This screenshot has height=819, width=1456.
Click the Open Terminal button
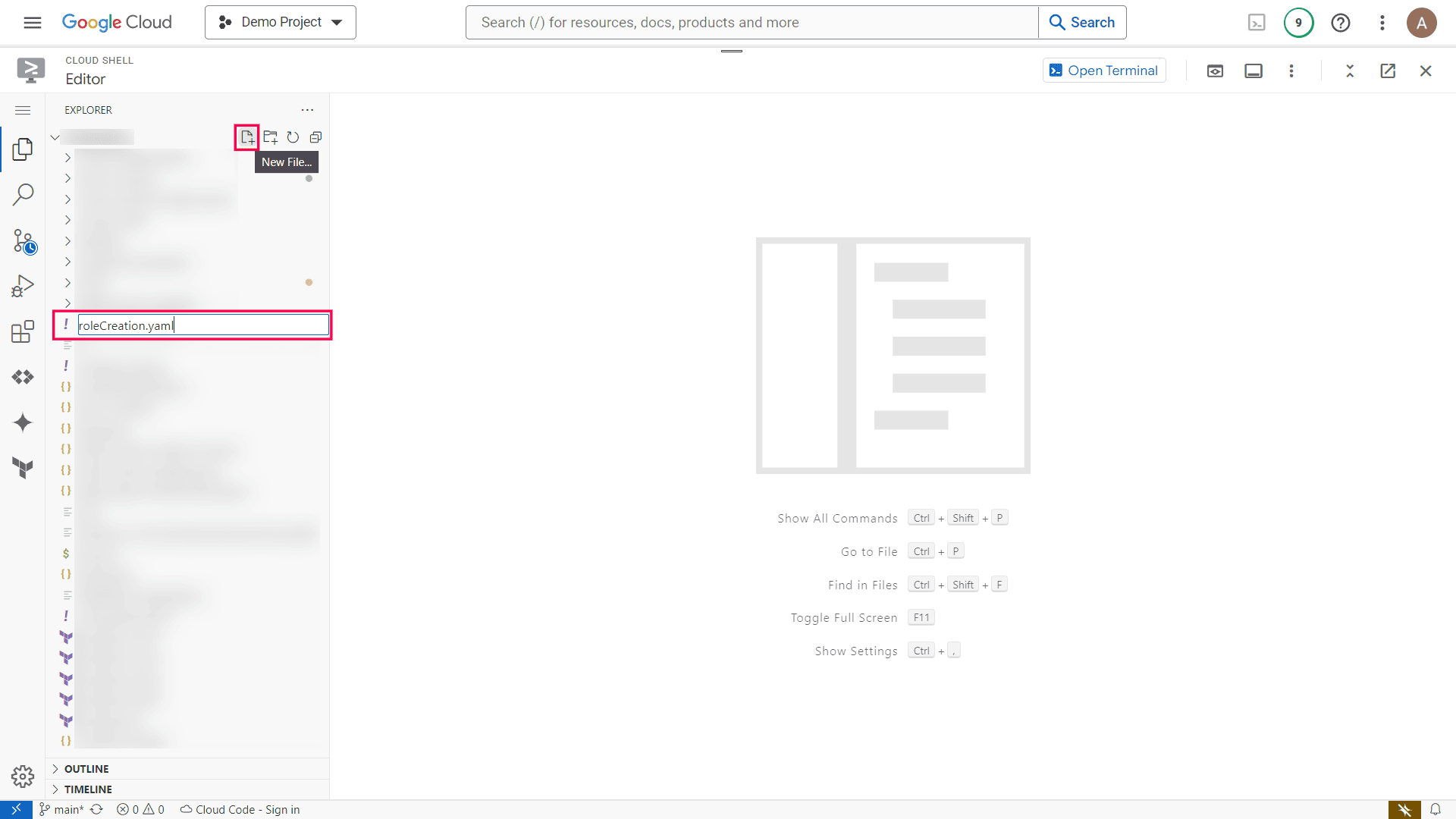(x=1104, y=71)
